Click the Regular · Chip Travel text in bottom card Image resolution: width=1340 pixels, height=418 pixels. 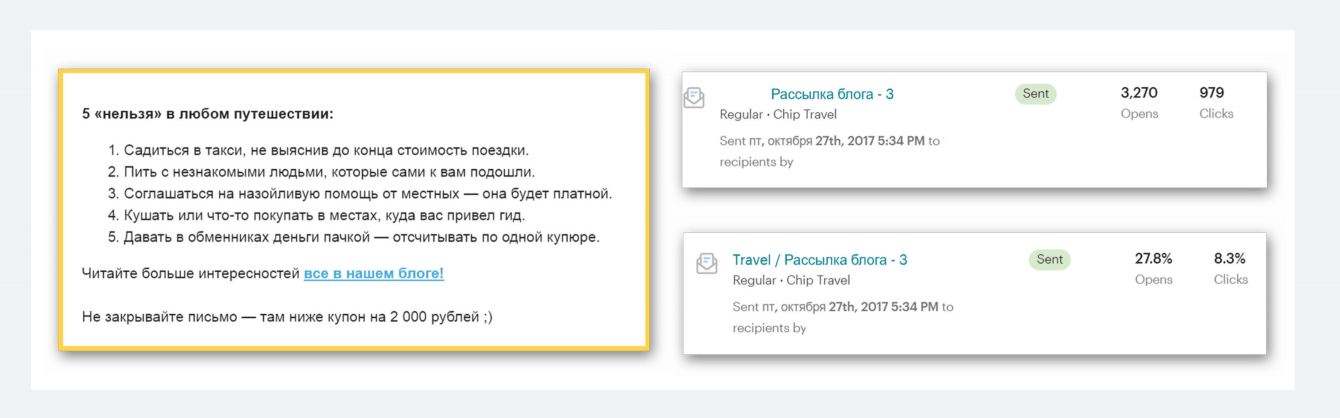point(791,280)
